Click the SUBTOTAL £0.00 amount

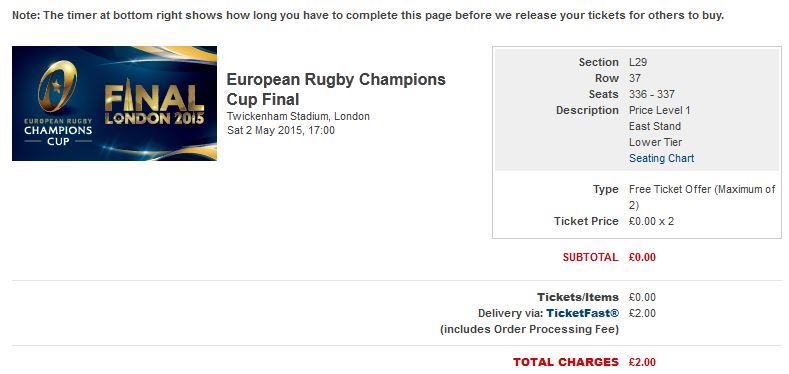[642, 257]
